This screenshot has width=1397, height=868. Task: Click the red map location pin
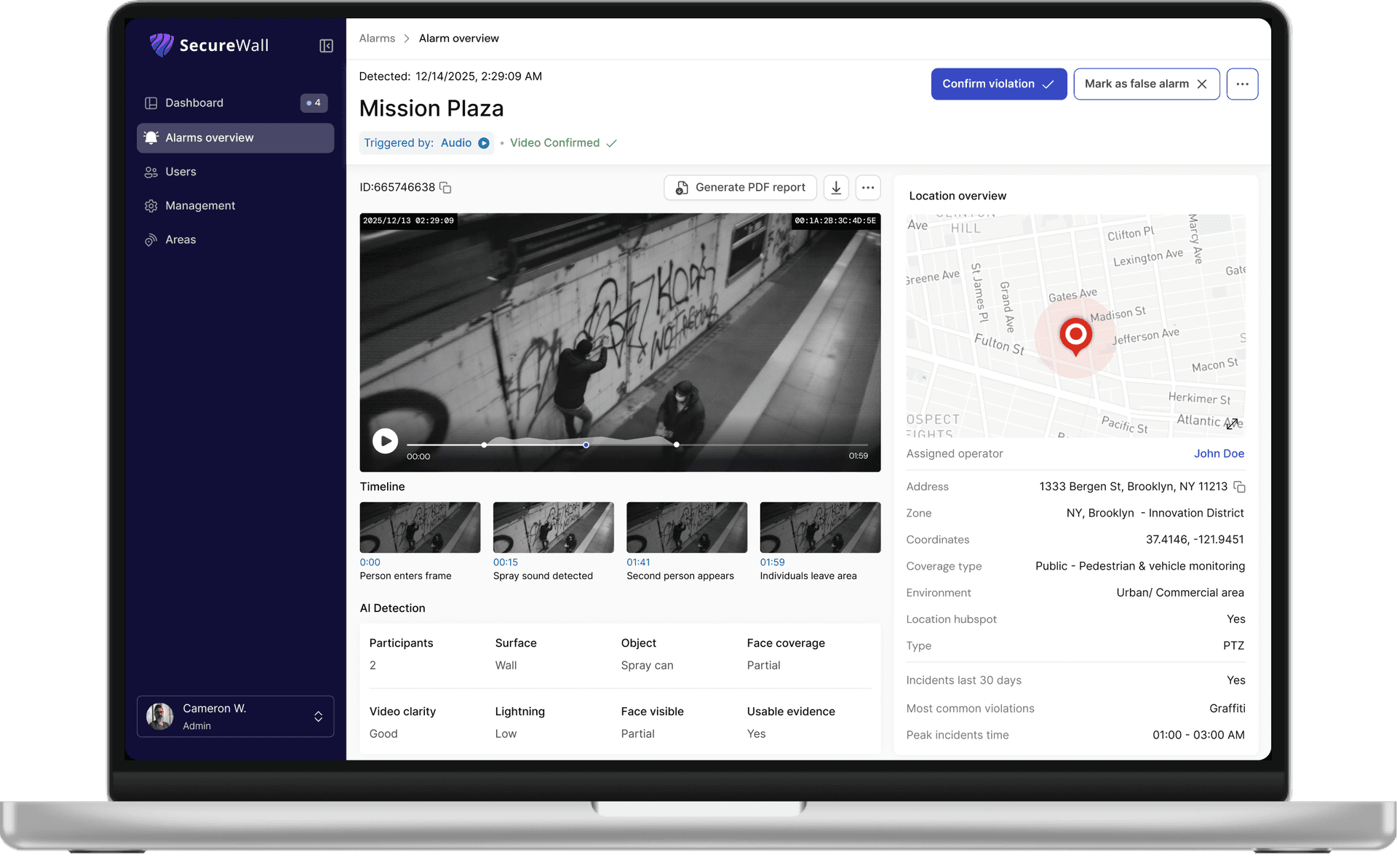pyautogui.click(x=1075, y=335)
